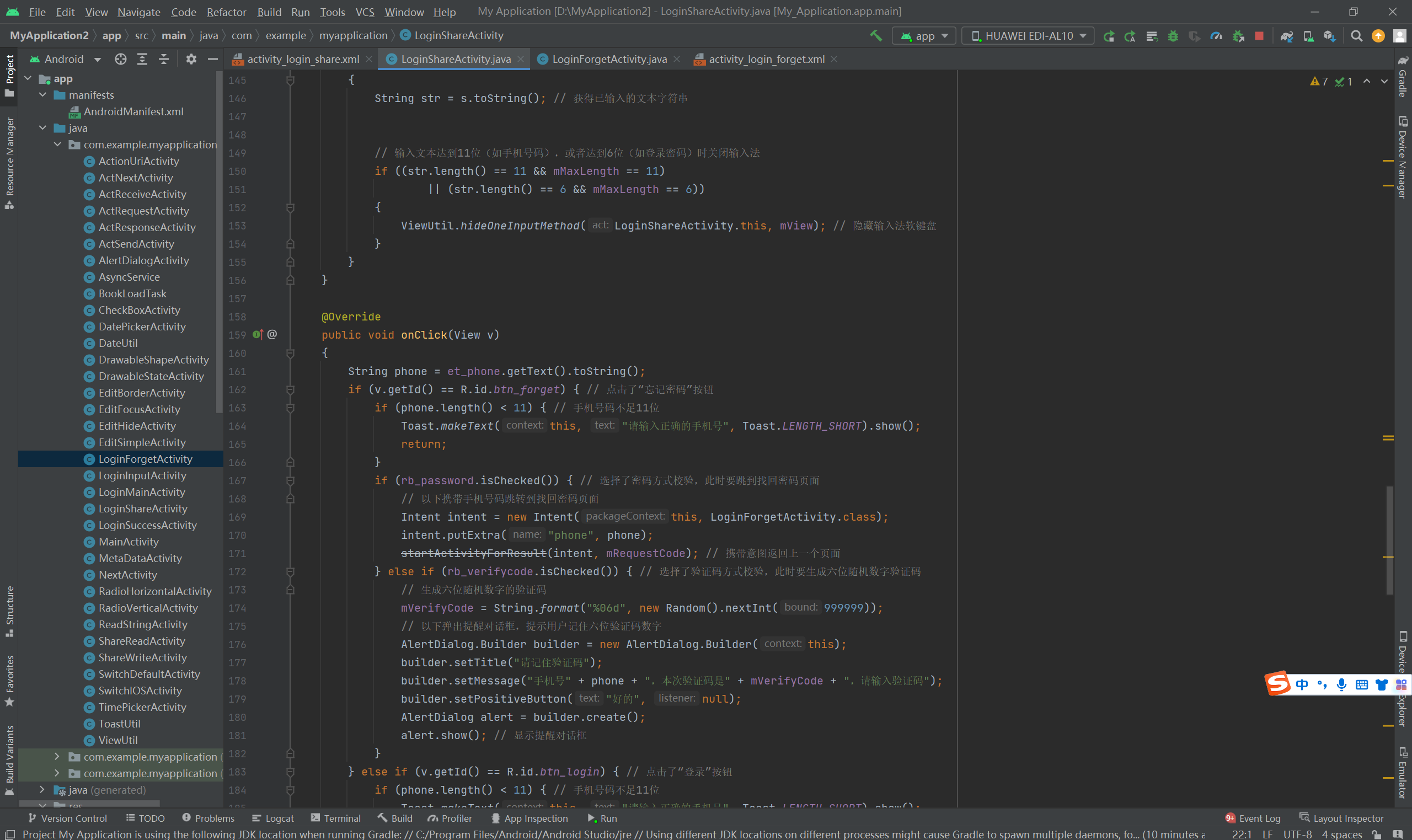Image resolution: width=1412 pixels, height=840 pixels.
Task: Switch to LoginForgetActivity.java tab
Action: [608, 59]
